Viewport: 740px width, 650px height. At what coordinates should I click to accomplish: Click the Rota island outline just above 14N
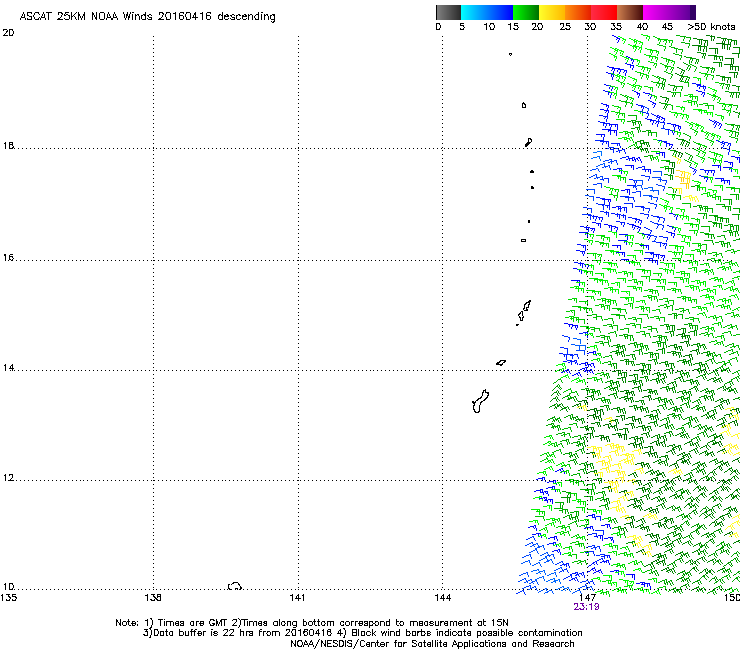[501, 363]
